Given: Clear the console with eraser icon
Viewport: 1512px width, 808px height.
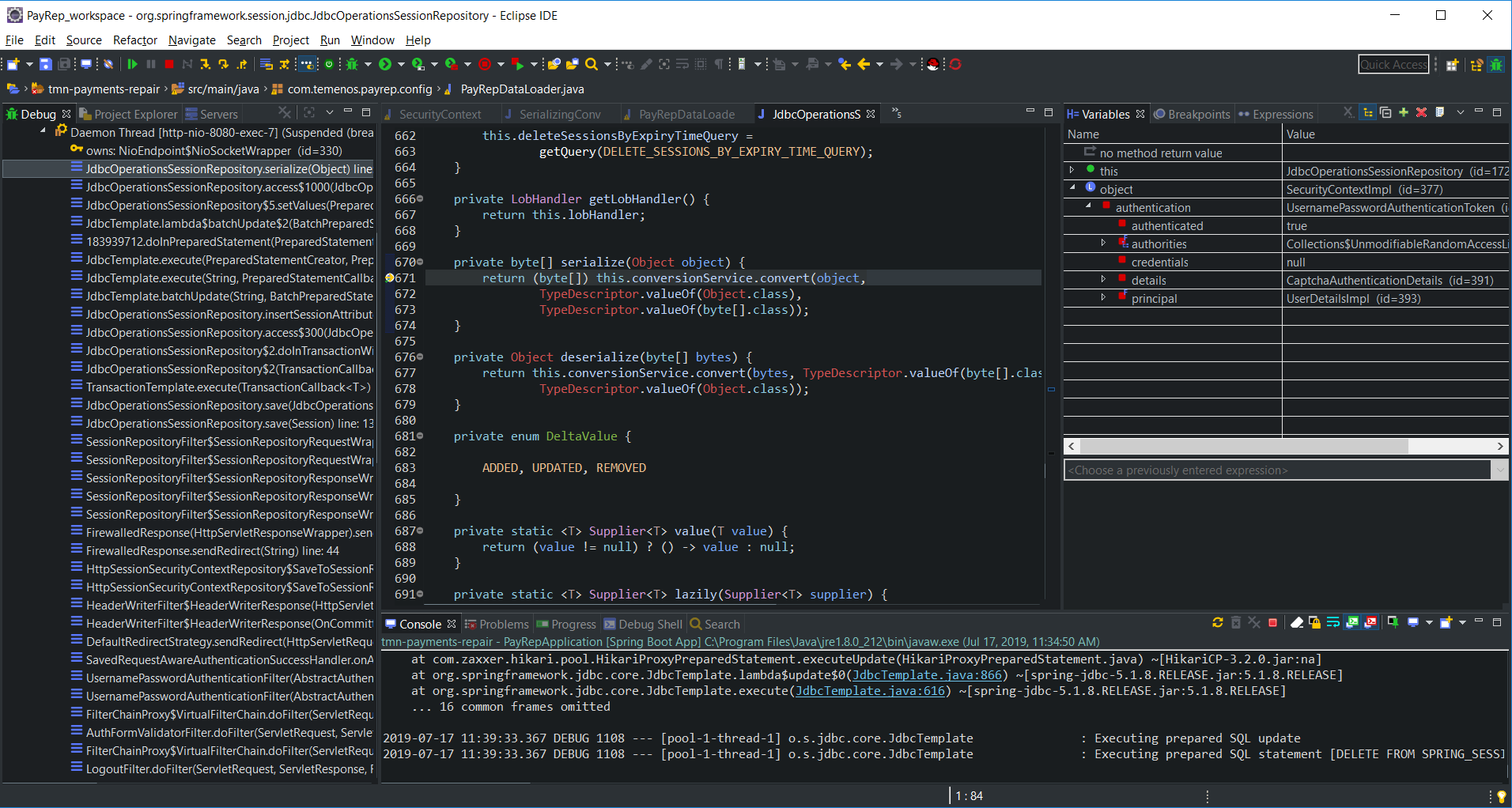Looking at the screenshot, I should click(1297, 623).
